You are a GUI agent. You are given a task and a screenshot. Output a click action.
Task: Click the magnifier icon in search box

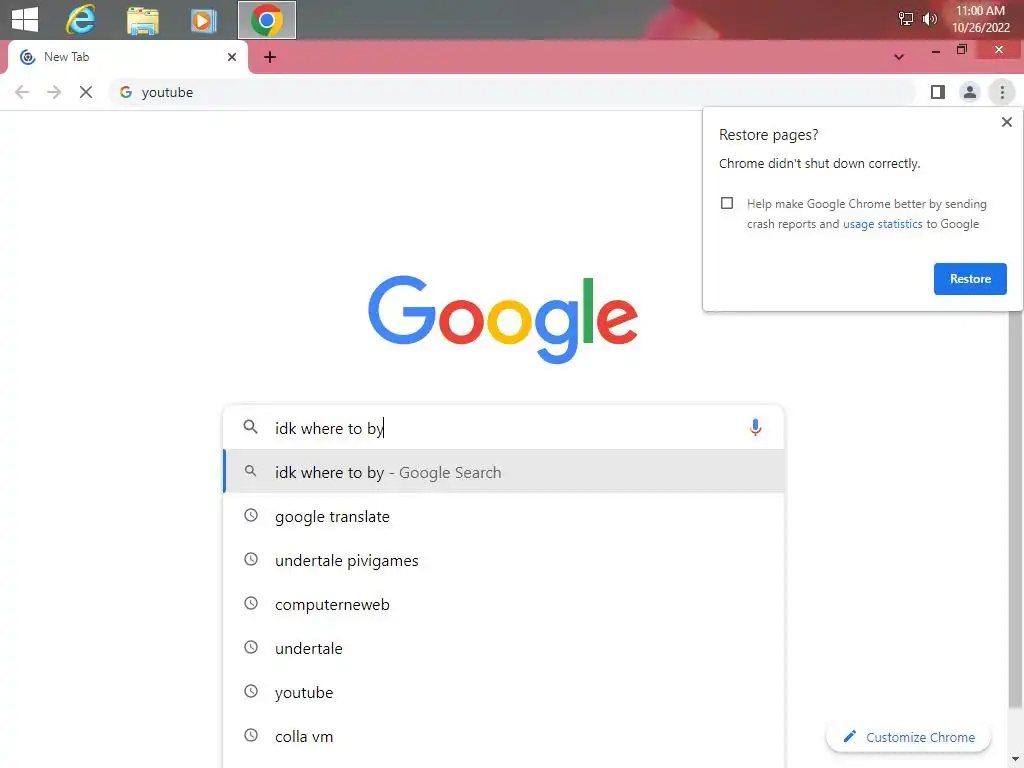point(250,427)
